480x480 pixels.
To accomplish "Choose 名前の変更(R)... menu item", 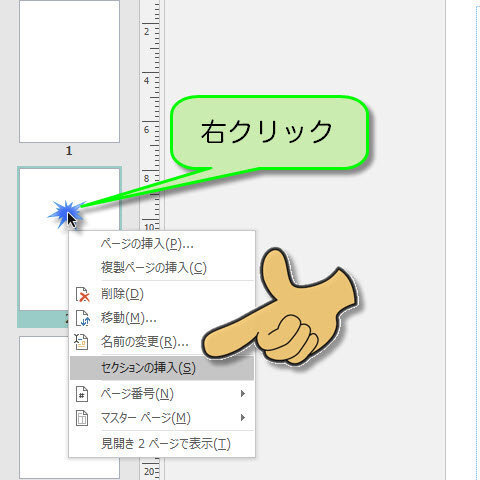I will click(x=162, y=342).
